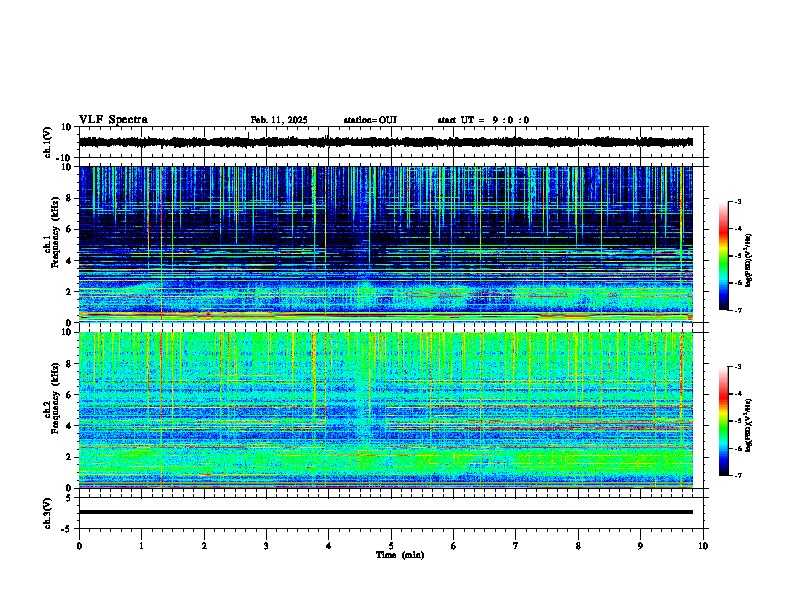The image size is (792, 612).
Task: Click the "2" kHz tick on ch.2 spectrogram
Action: [70, 457]
